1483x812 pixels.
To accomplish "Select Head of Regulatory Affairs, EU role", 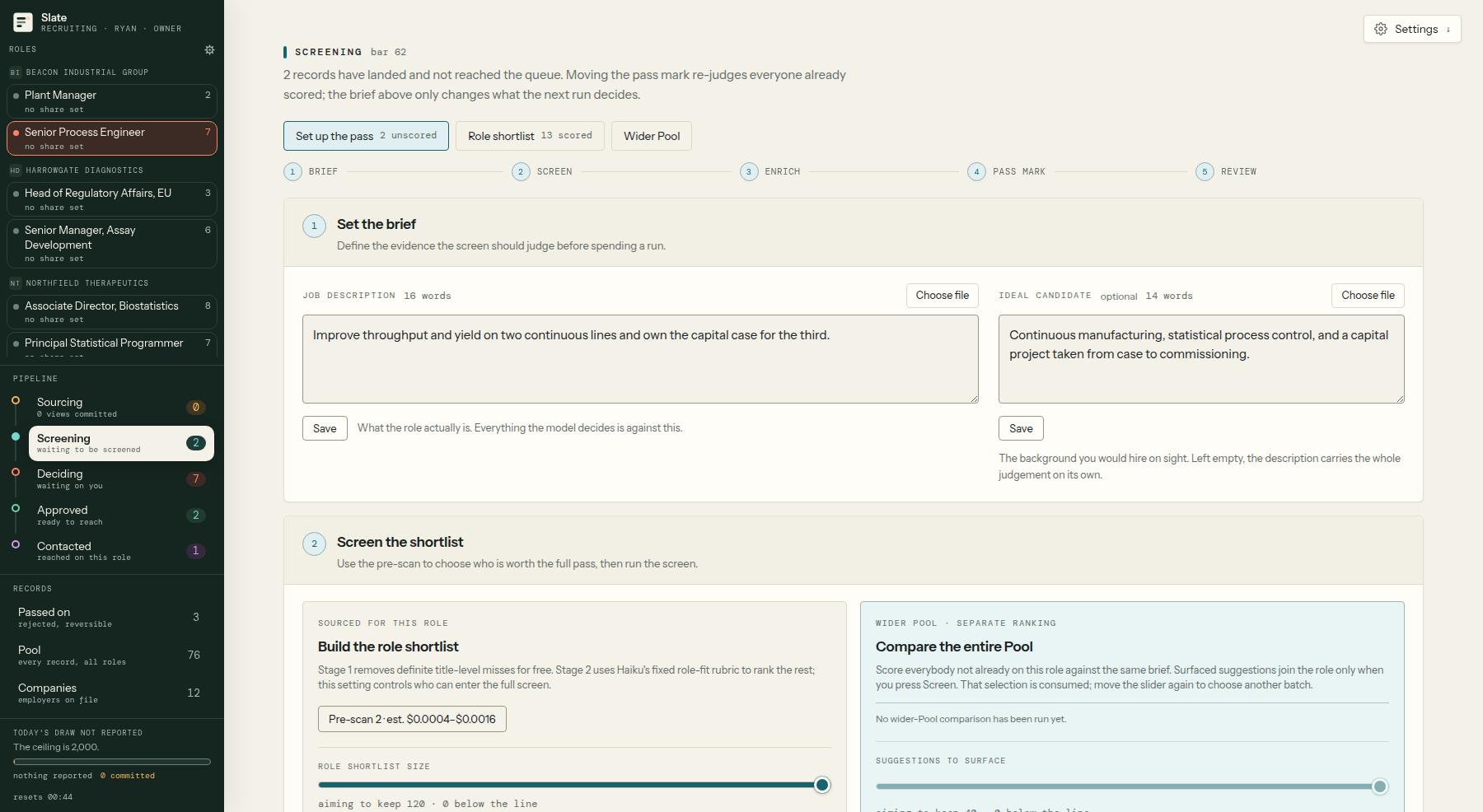I will (x=112, y=199).
